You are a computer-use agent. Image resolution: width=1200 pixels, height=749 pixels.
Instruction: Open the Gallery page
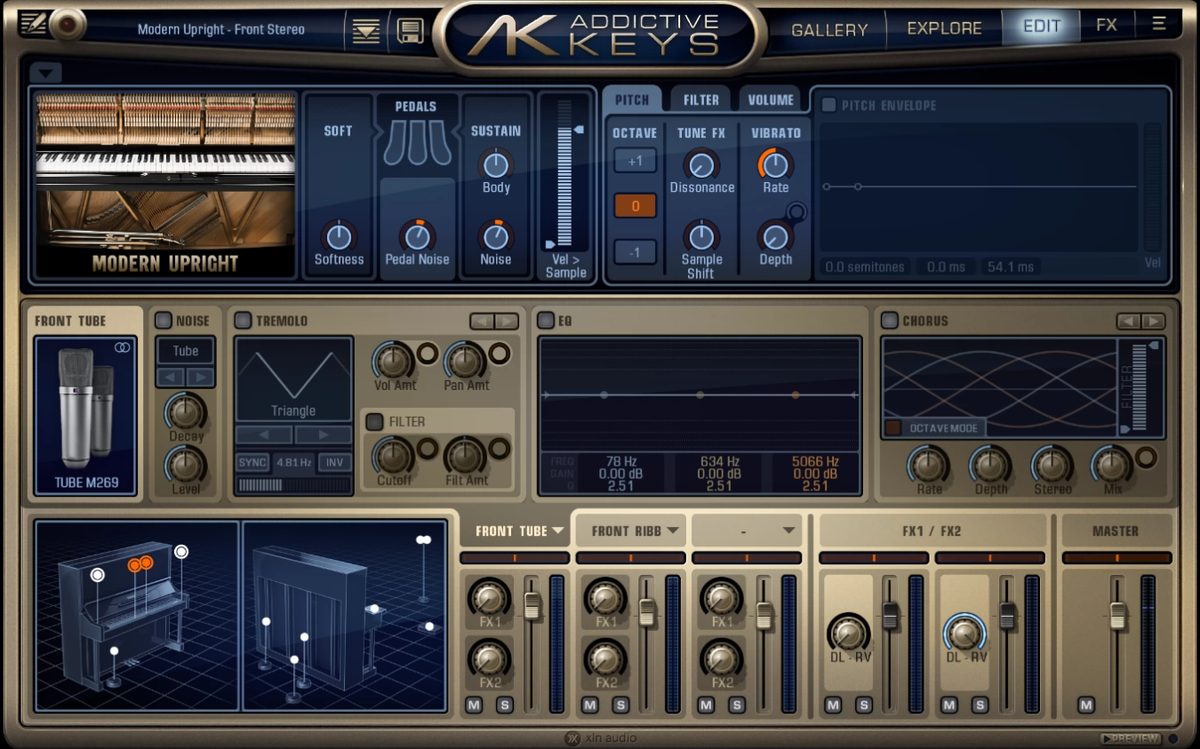(829, 30)
